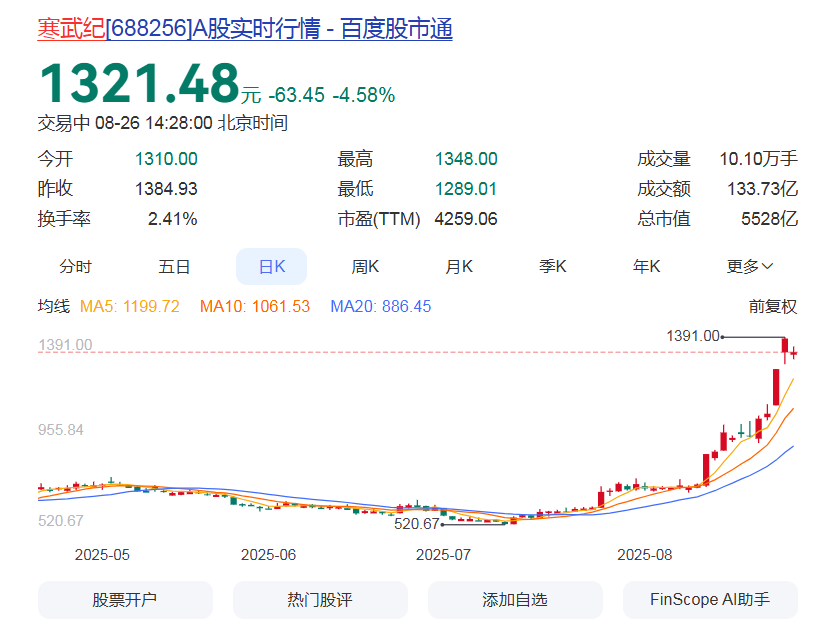840x633 pixels.
Task: Open the FinScope AI助手 button
Action: (710, 600)
